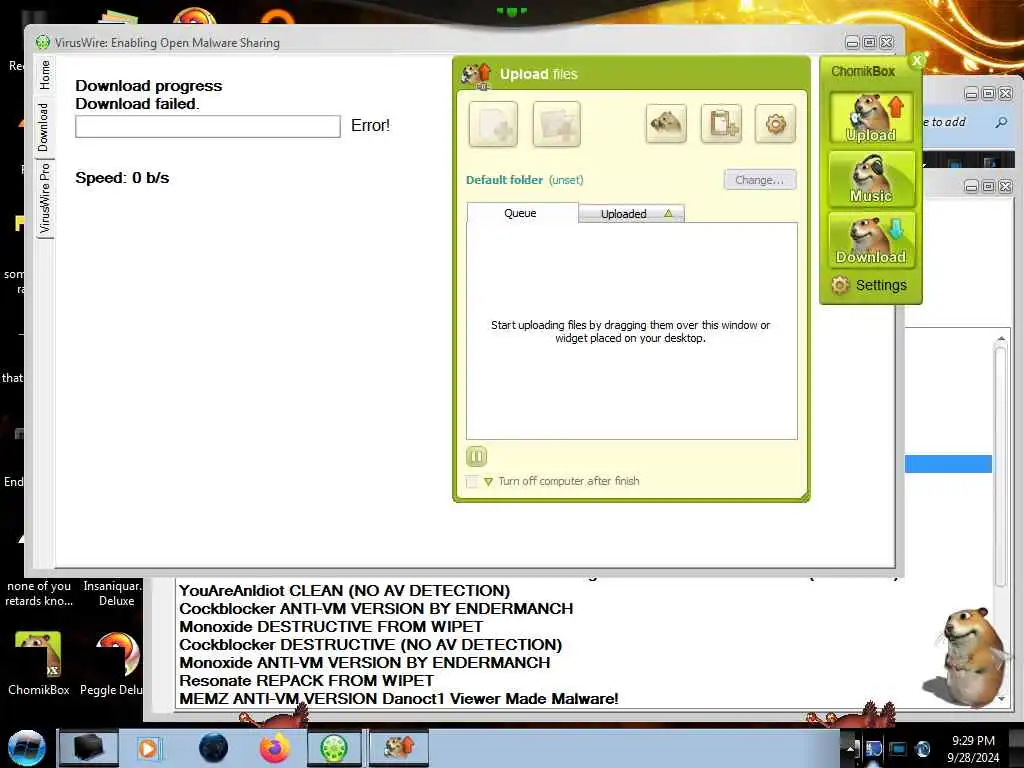Open the ChomikBox desktop shortcut
This screenshot has height=768, width=1024.
39,662
